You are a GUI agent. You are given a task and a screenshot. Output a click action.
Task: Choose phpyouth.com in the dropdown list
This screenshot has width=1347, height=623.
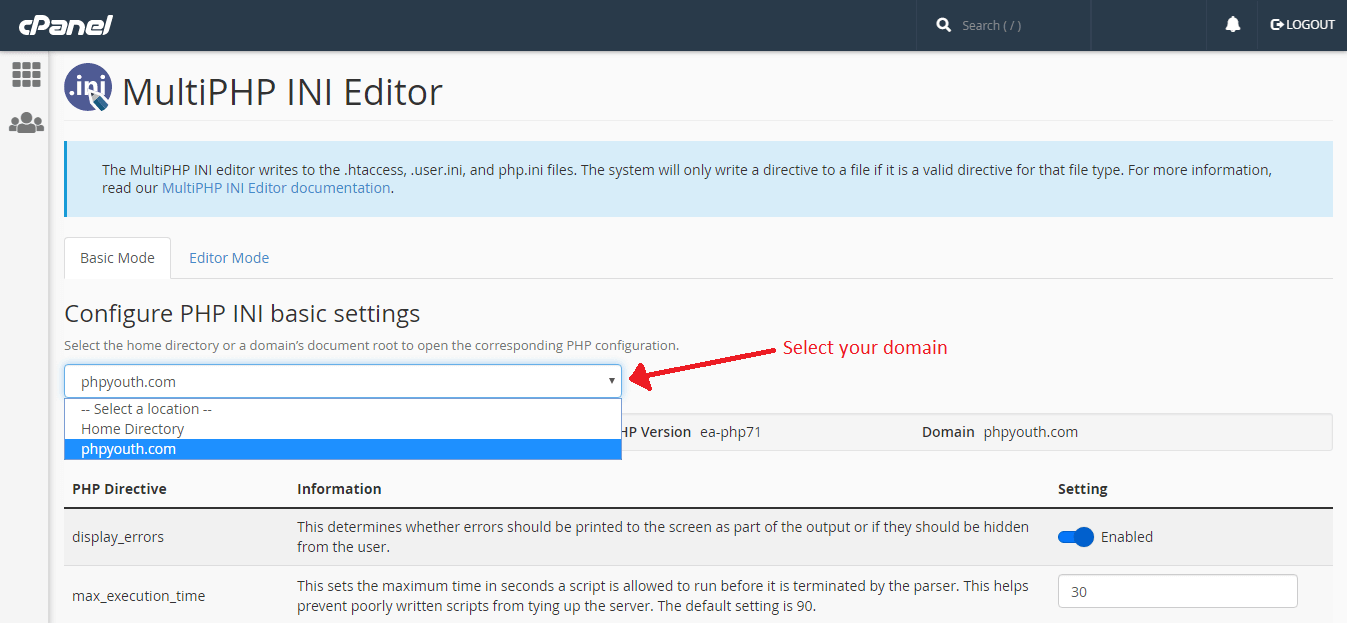[x=343, y=449]
